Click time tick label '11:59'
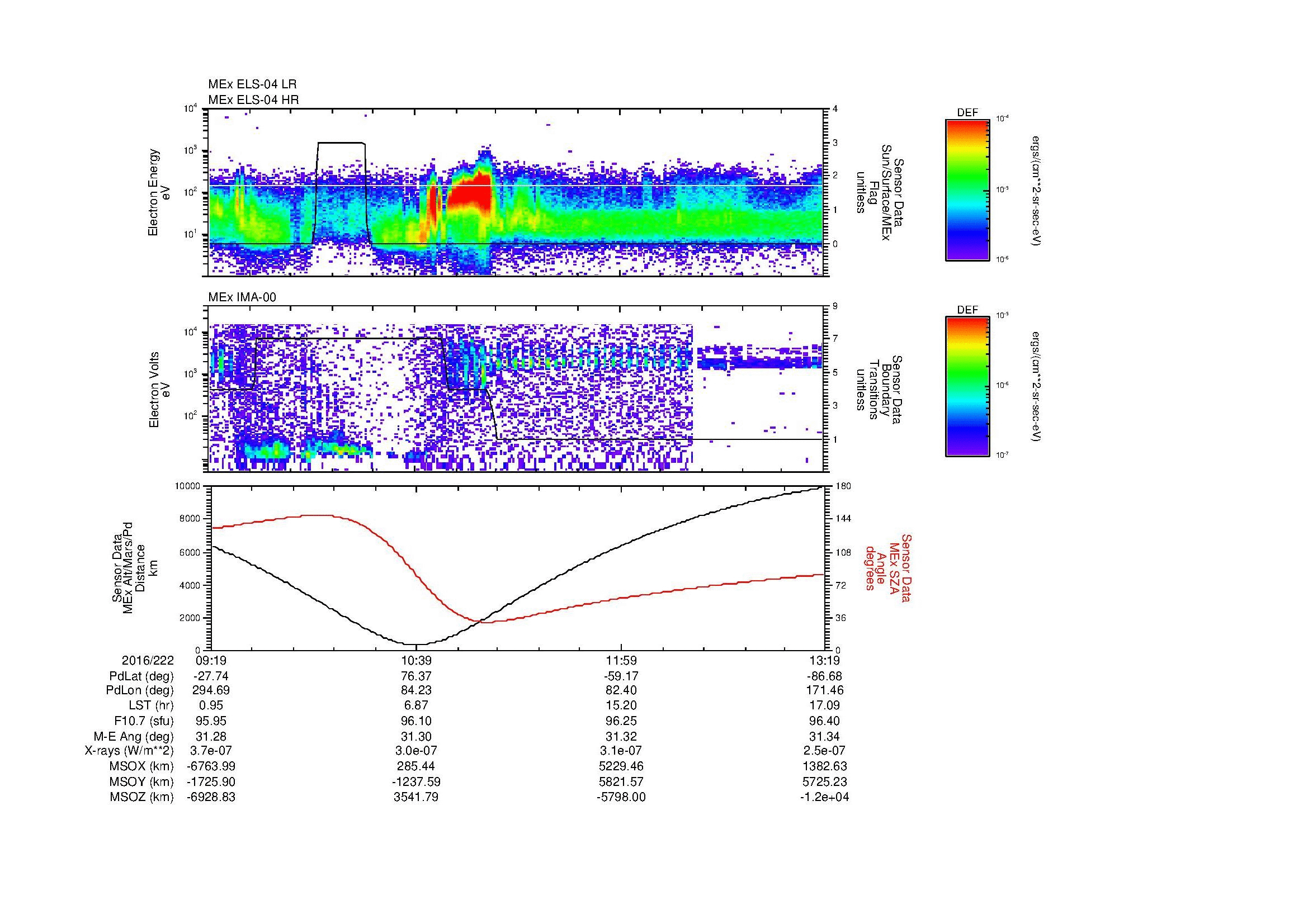The height and width of the screenshot is (924, 1308). 621,660
